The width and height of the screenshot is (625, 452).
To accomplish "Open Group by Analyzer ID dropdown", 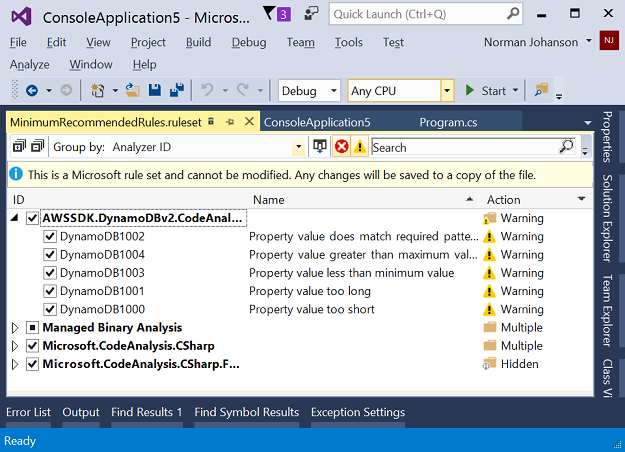I will (x=299, y=147).
